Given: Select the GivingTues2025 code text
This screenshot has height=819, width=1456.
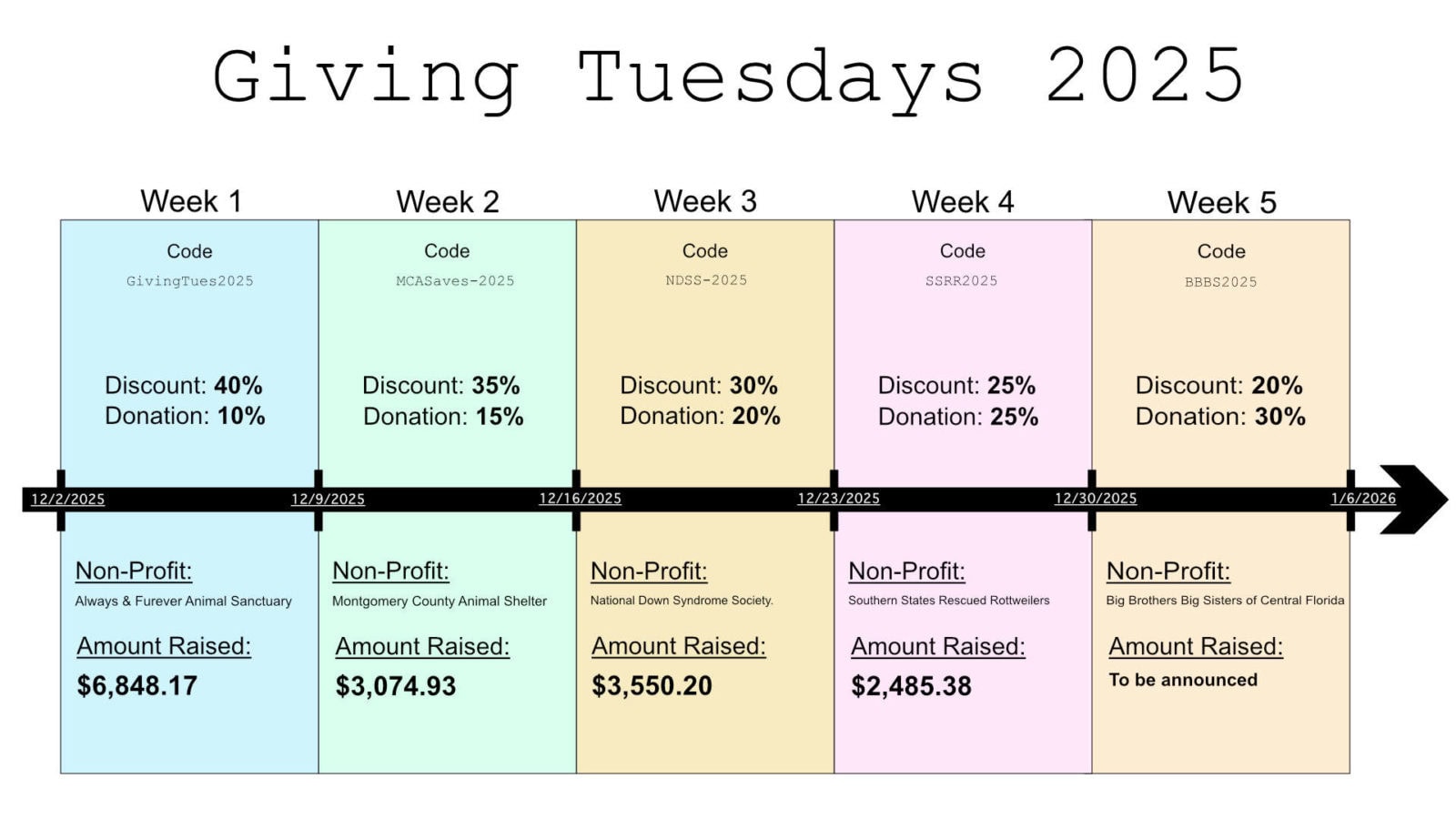Looking at the screenshot, I should coord(189,281).
